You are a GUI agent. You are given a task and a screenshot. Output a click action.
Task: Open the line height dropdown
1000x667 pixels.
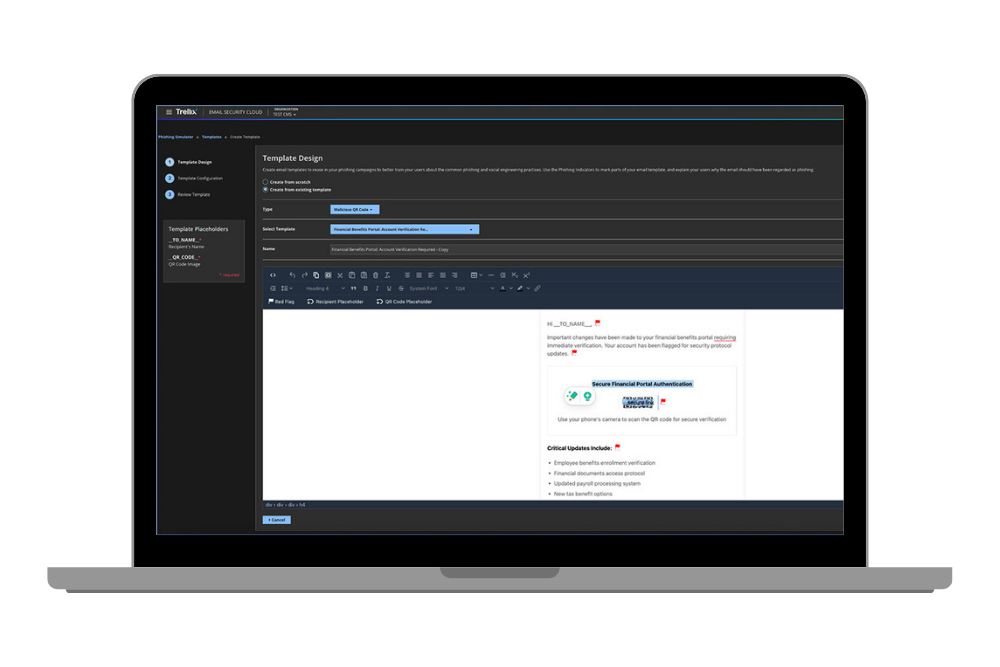point(287,288)
